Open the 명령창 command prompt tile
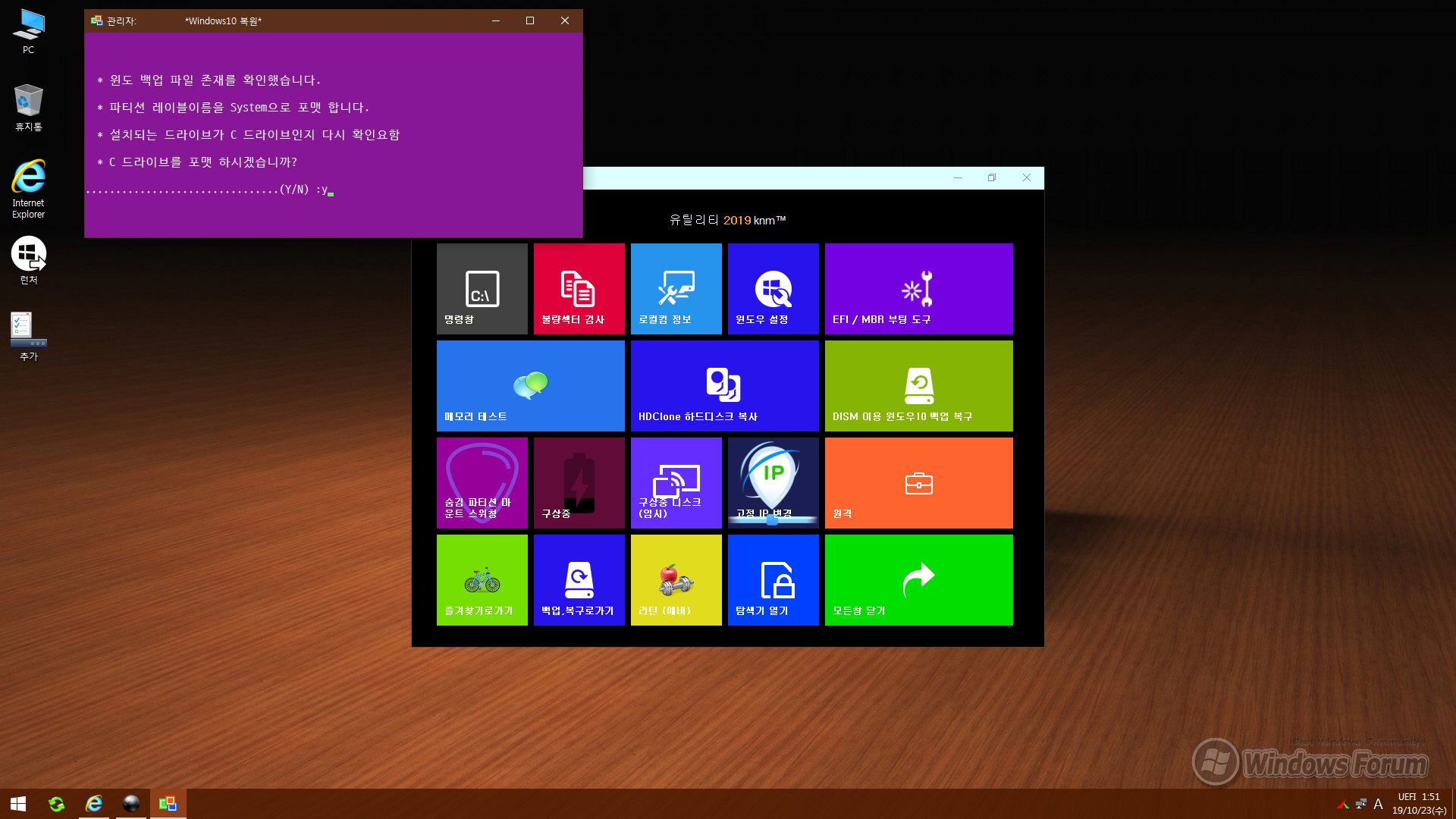 [482, 289]
